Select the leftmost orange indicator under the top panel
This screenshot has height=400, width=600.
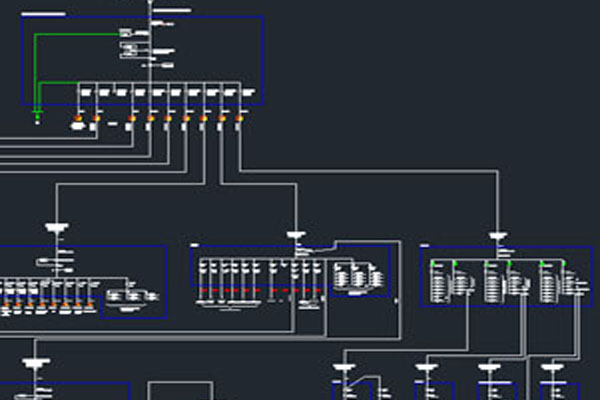pos(78,120)
